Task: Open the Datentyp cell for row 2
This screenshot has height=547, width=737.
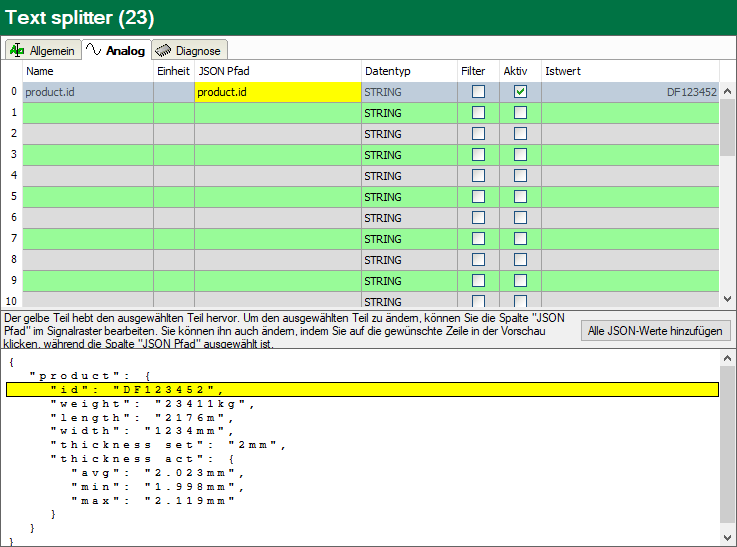Action: coord(407,134)
